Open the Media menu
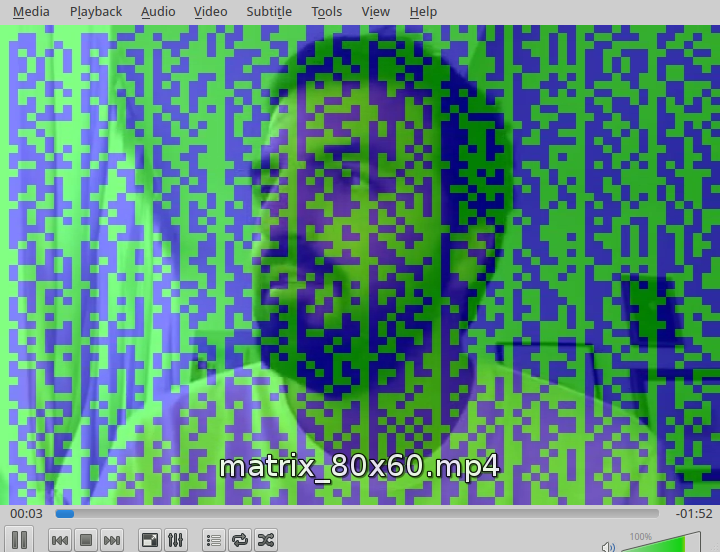 tap(31, 11)
